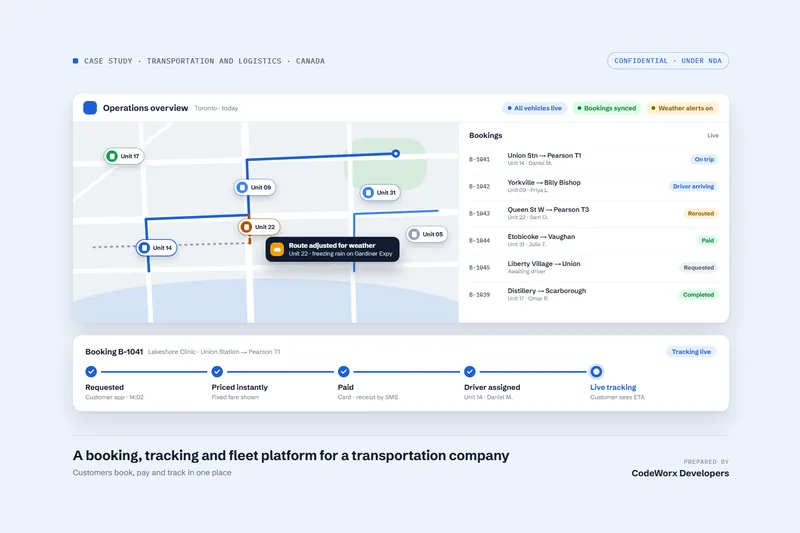
Task: Select the Unit 05 map marker
Action: [x=427, y=234]
